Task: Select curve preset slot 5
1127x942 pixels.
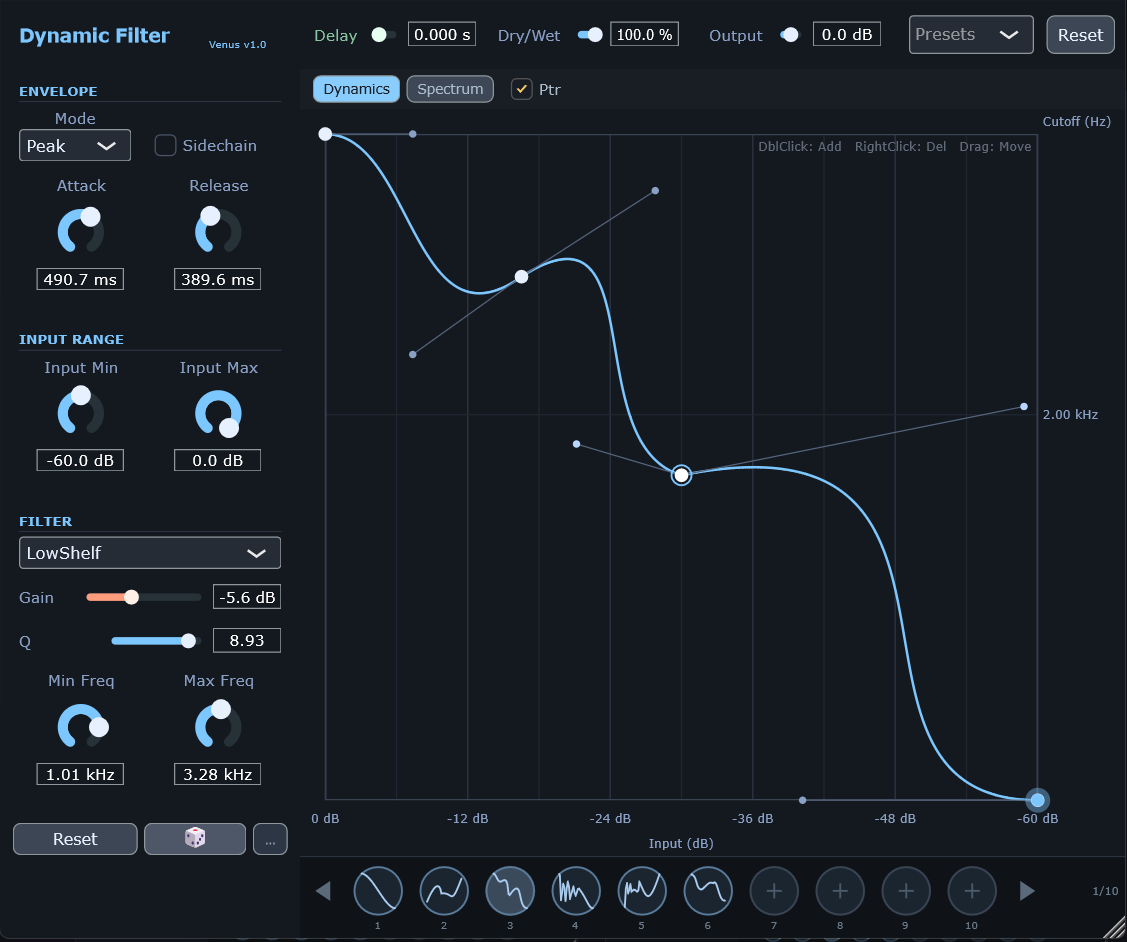Action: click(642, 891)
